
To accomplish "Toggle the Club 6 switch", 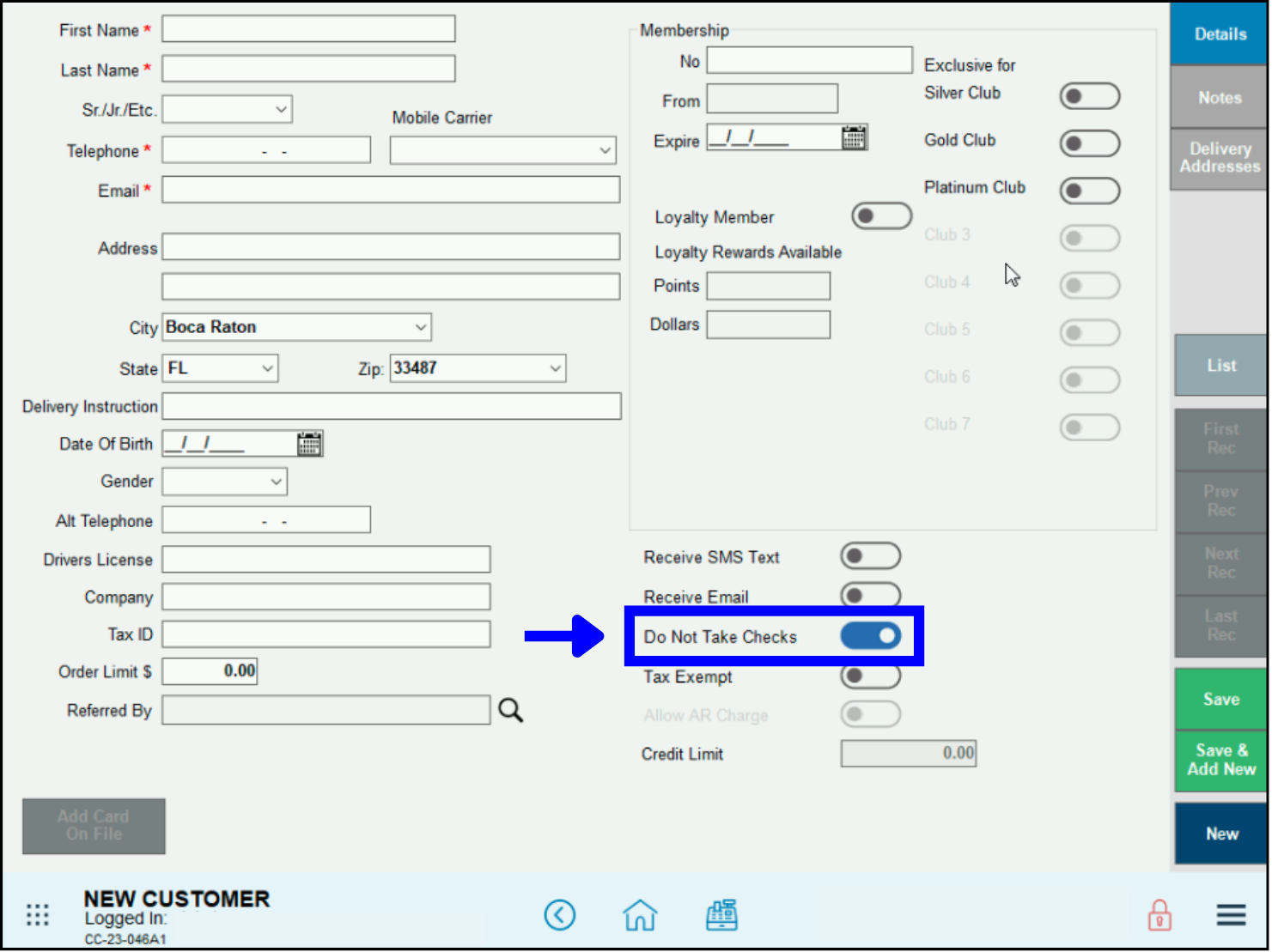I will click(1089, 379).
